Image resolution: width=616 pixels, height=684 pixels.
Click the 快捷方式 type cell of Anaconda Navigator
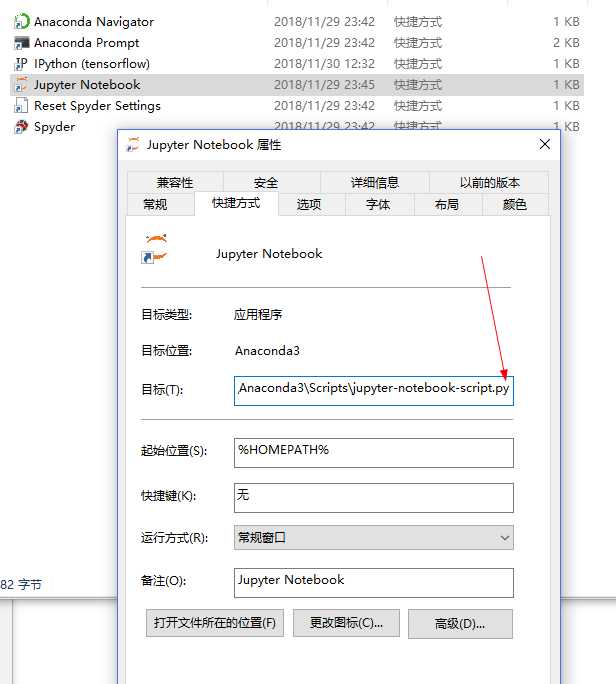(418, 21)
